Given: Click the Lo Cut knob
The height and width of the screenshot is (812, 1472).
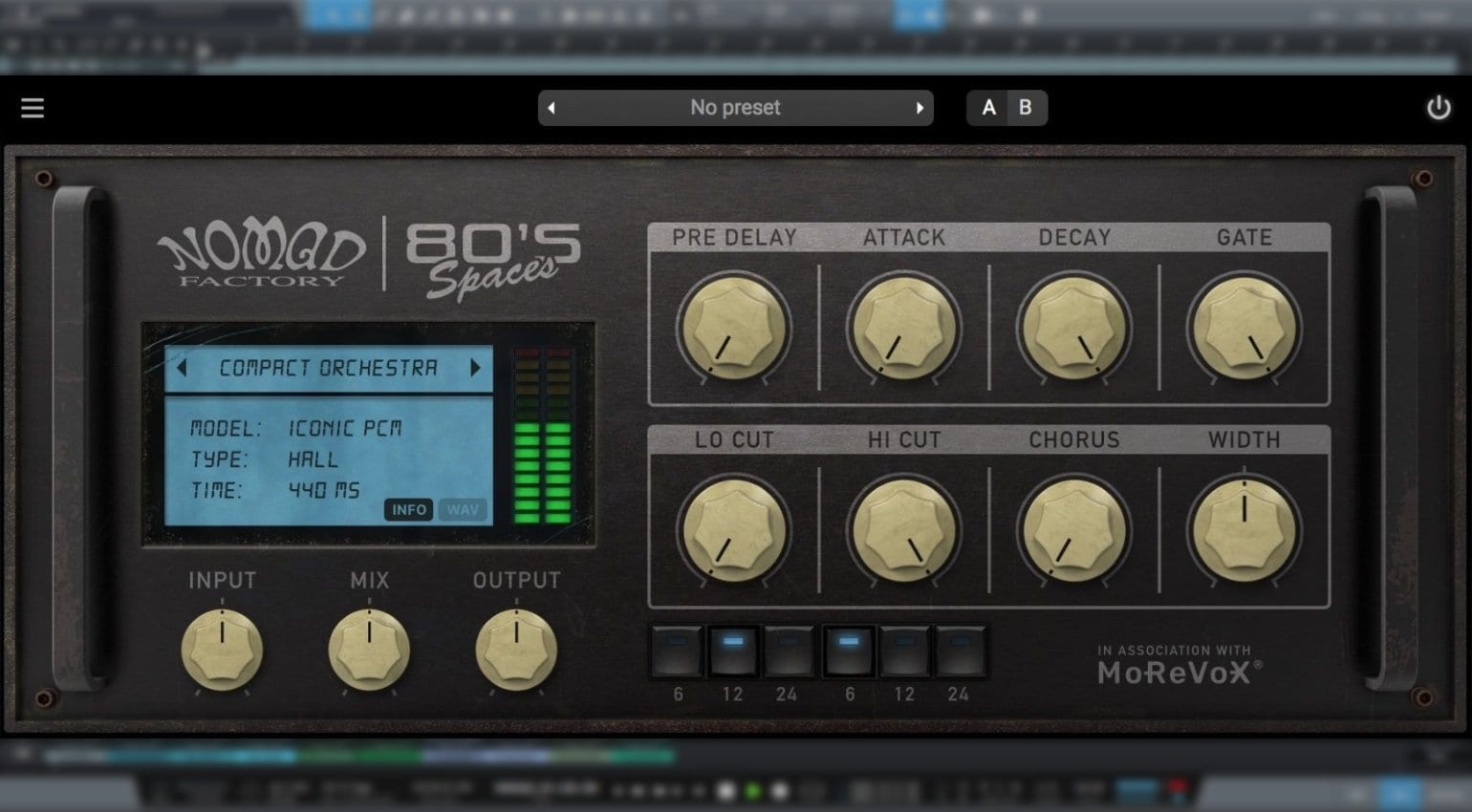Looking at the screenshot, I should pyautogui.click(x=734, y=530).
